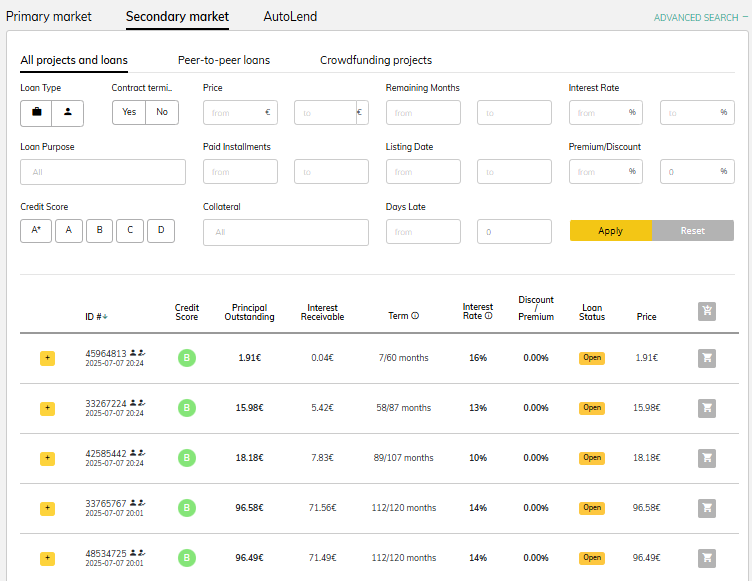Click the Days Late from field
The image size is (752, 581).
[423, 232]
